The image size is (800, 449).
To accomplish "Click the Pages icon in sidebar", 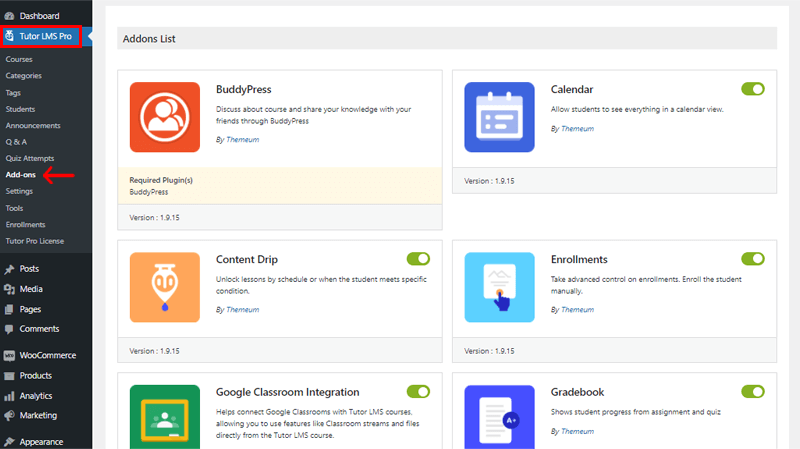I will [9, 309].
